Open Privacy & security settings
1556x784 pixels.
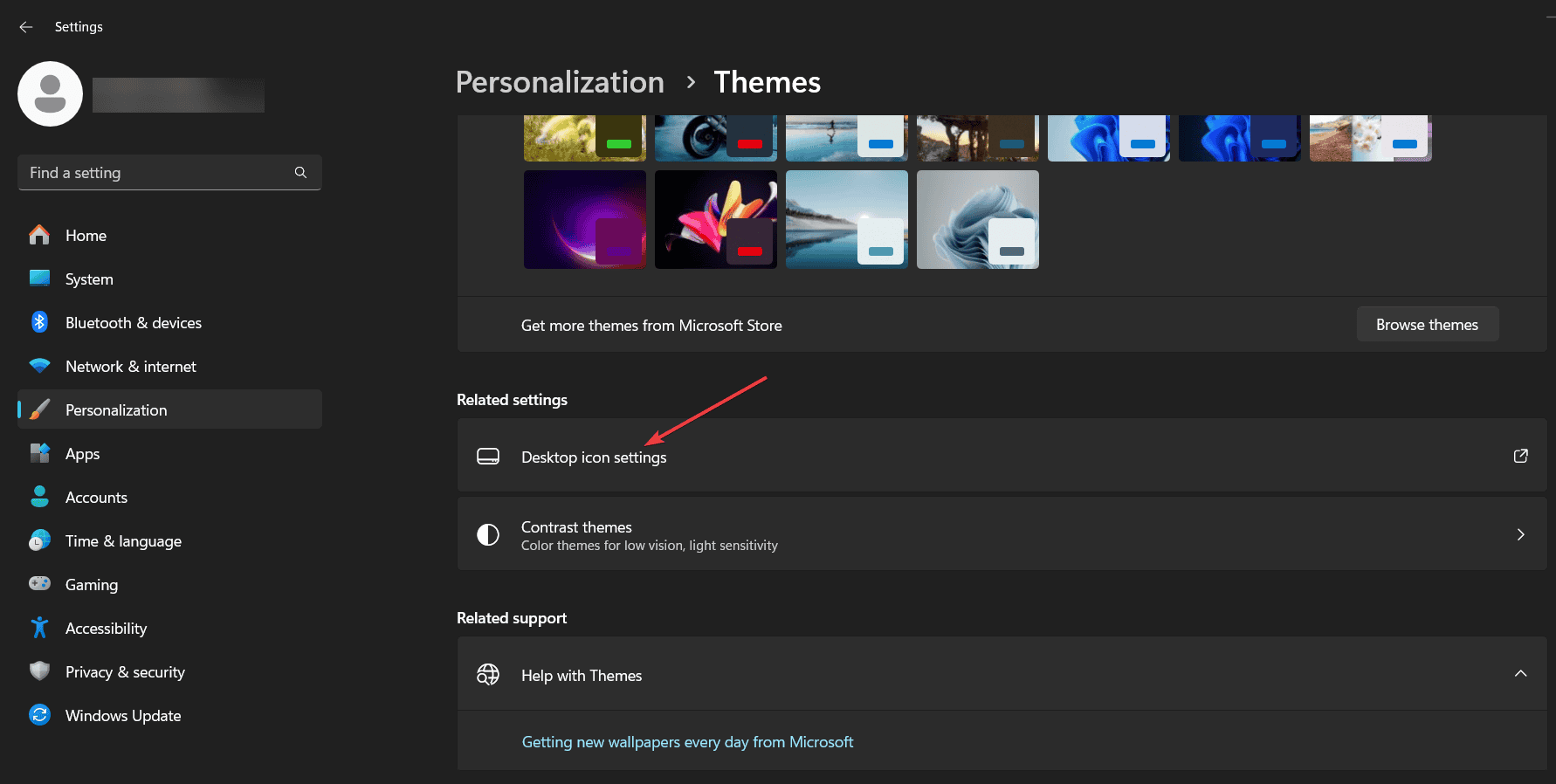coord(169,671)
